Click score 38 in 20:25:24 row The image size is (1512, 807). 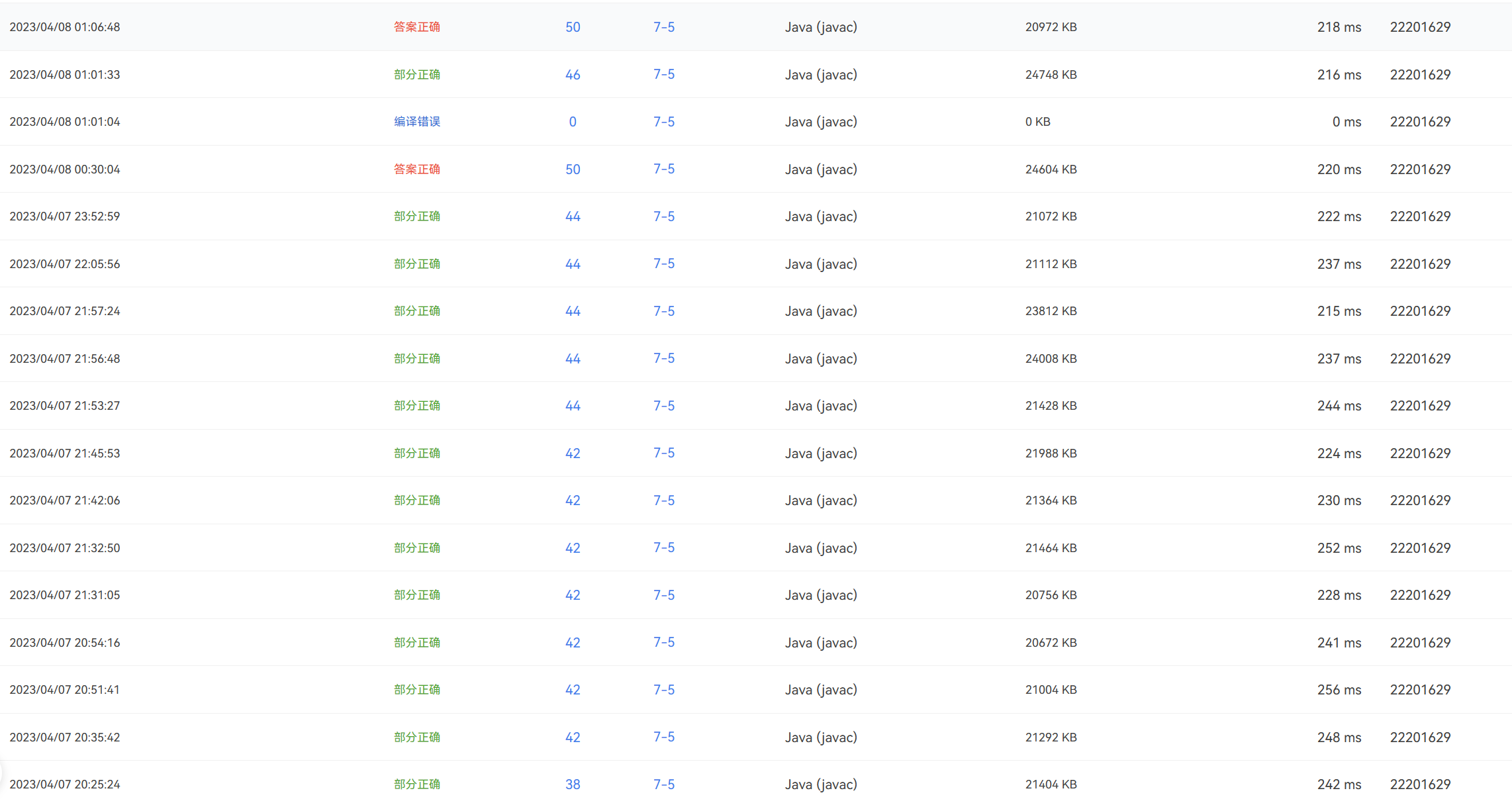(573, 784)
